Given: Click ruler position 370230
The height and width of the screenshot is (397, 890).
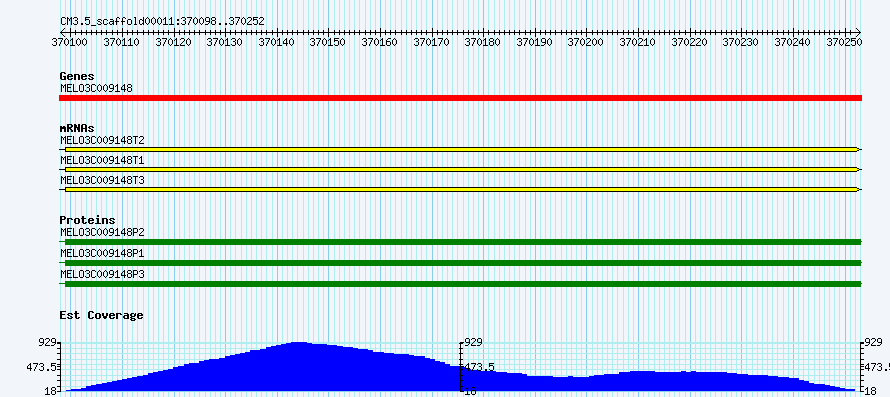Looking at the screenshot, I should coord(741,42).
